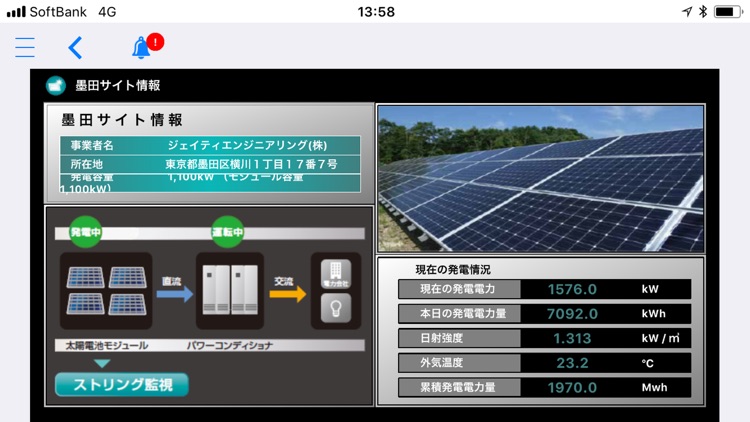Open the hamburger menu
Viewport: 750px width, 422px height.
(25, 47)
